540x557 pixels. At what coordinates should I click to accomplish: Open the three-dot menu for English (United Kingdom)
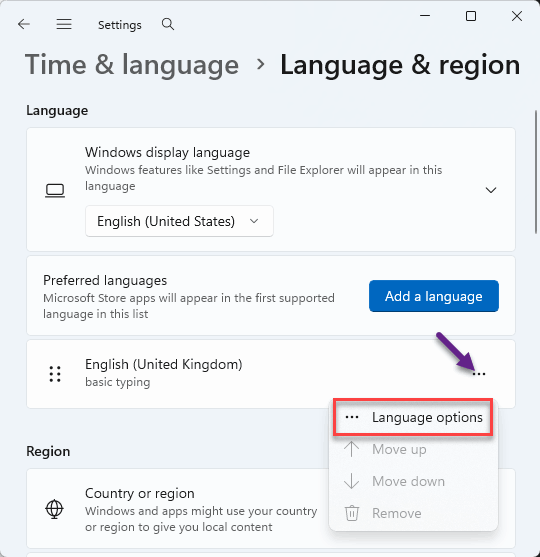coord(479,374)
